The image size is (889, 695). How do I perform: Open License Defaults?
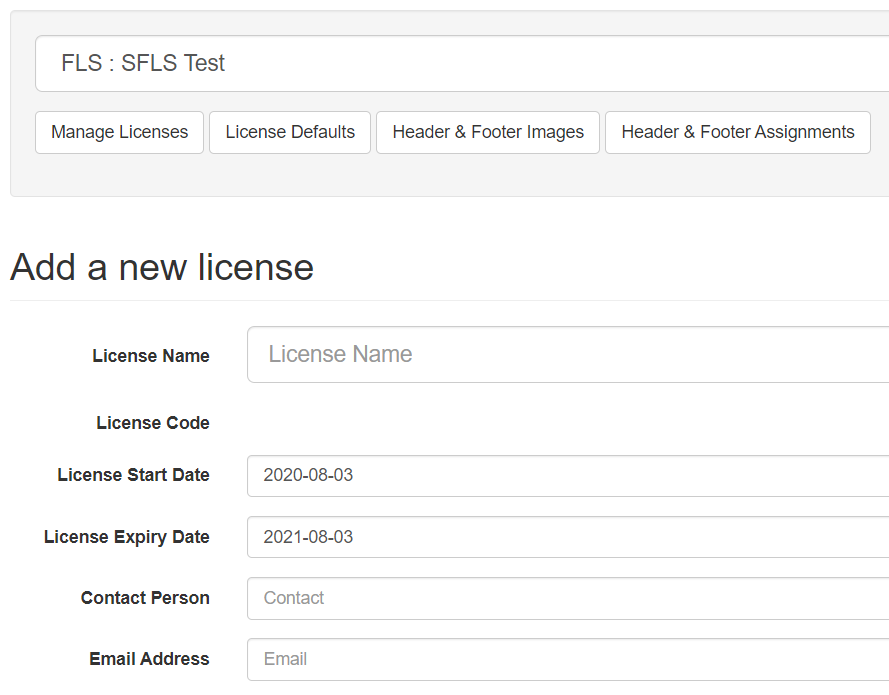tap(290, 132)
